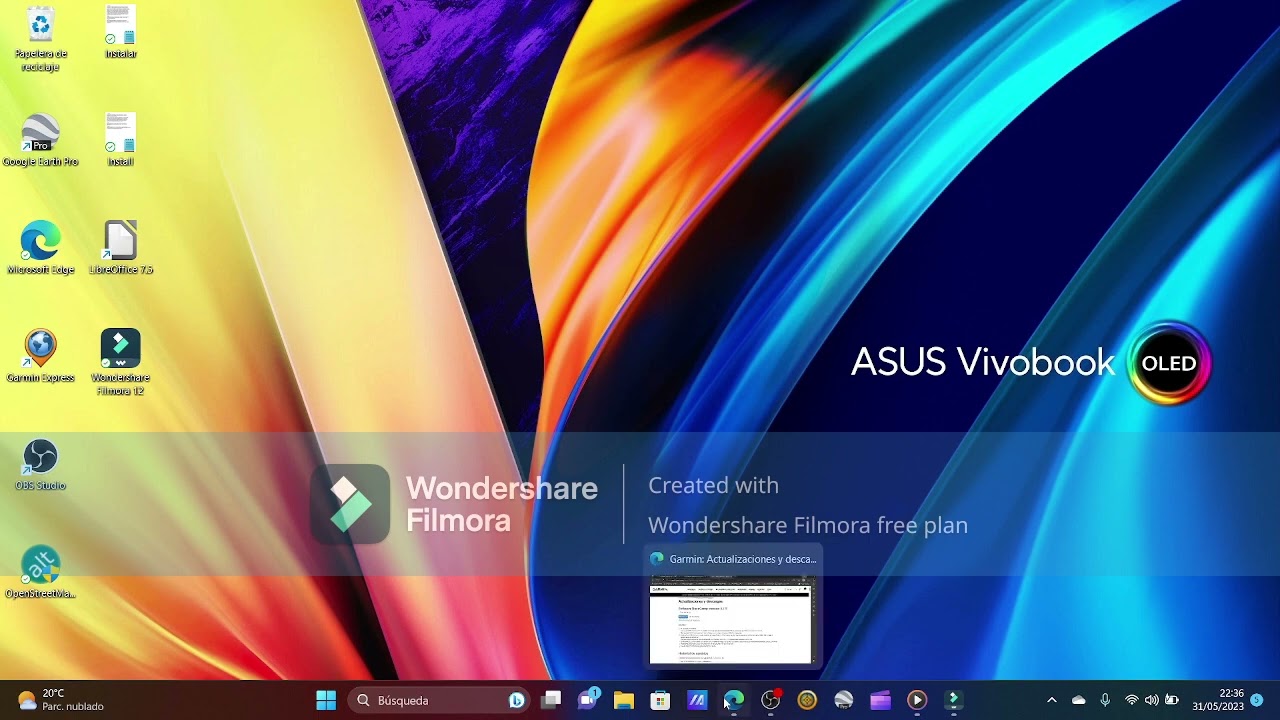Open LibreOffice 7.5 desktop shortcut

click(120, 248)
